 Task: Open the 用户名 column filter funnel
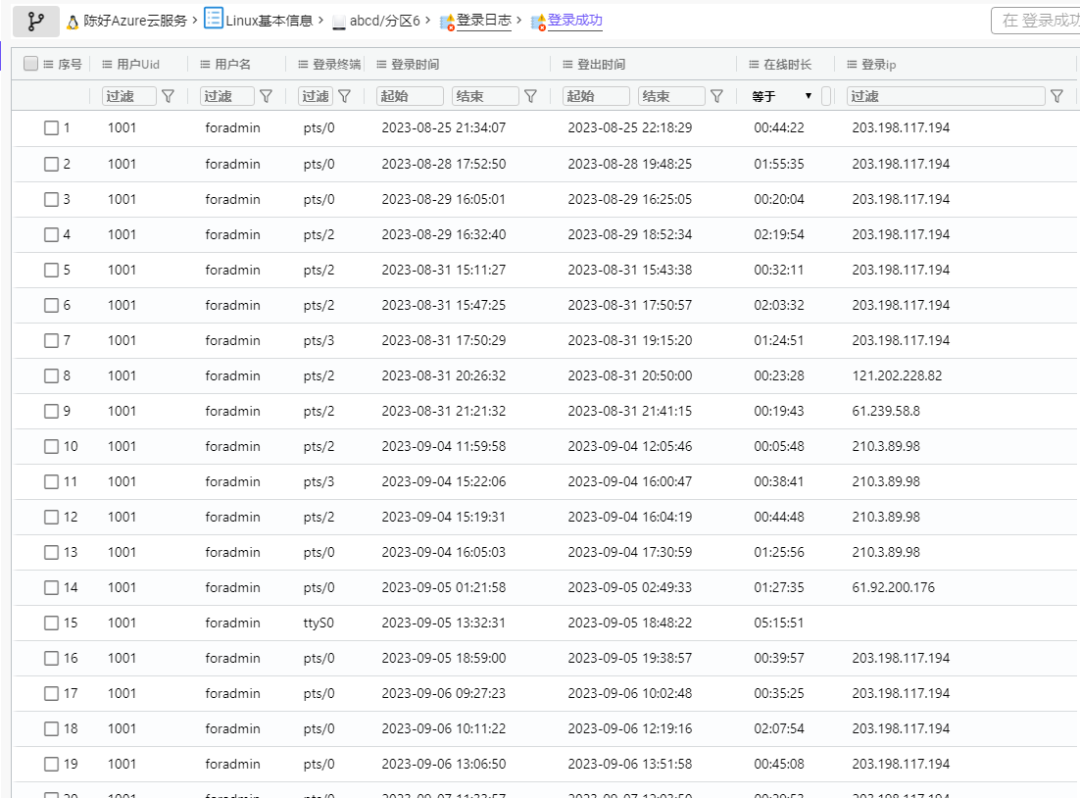(x=266, y=96)
